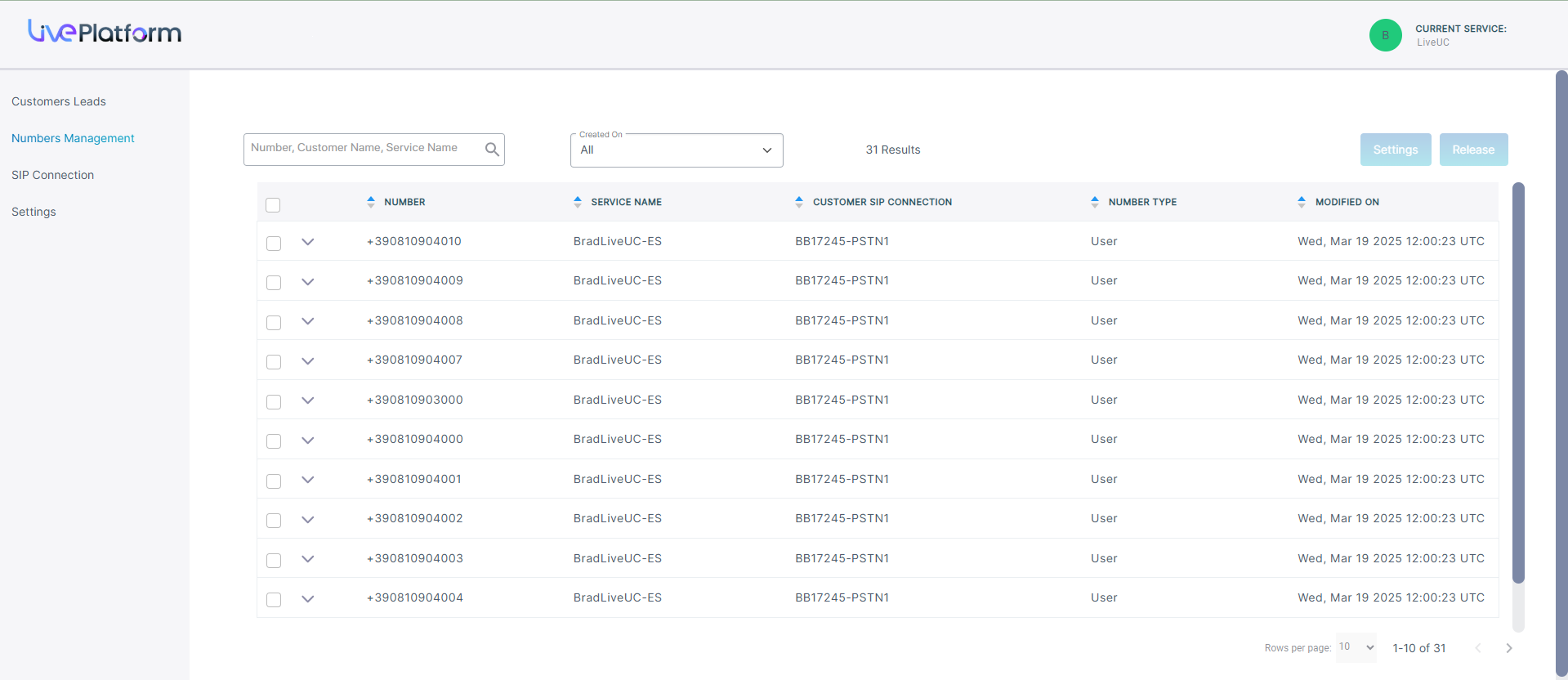This screenshot has height=680, width=1568.
Task: Go to next page arrow
Action: tap(1509, 648)
